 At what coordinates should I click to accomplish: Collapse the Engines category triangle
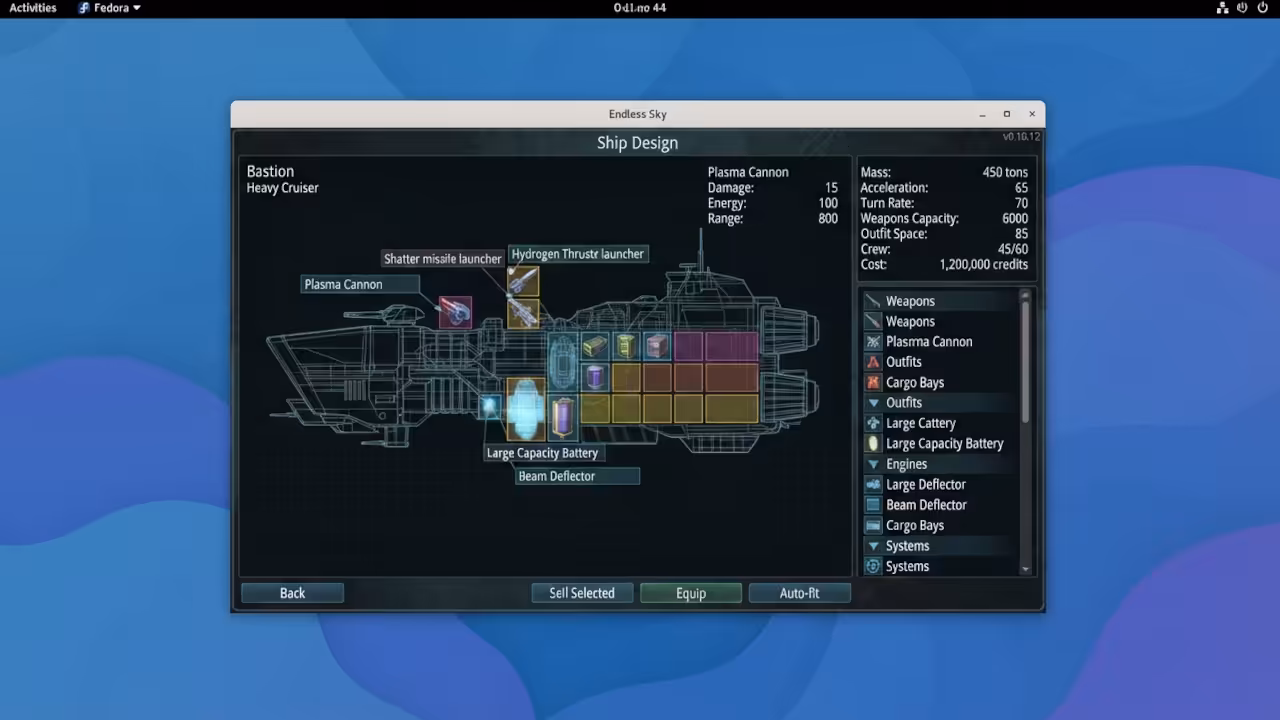[873, 464]
